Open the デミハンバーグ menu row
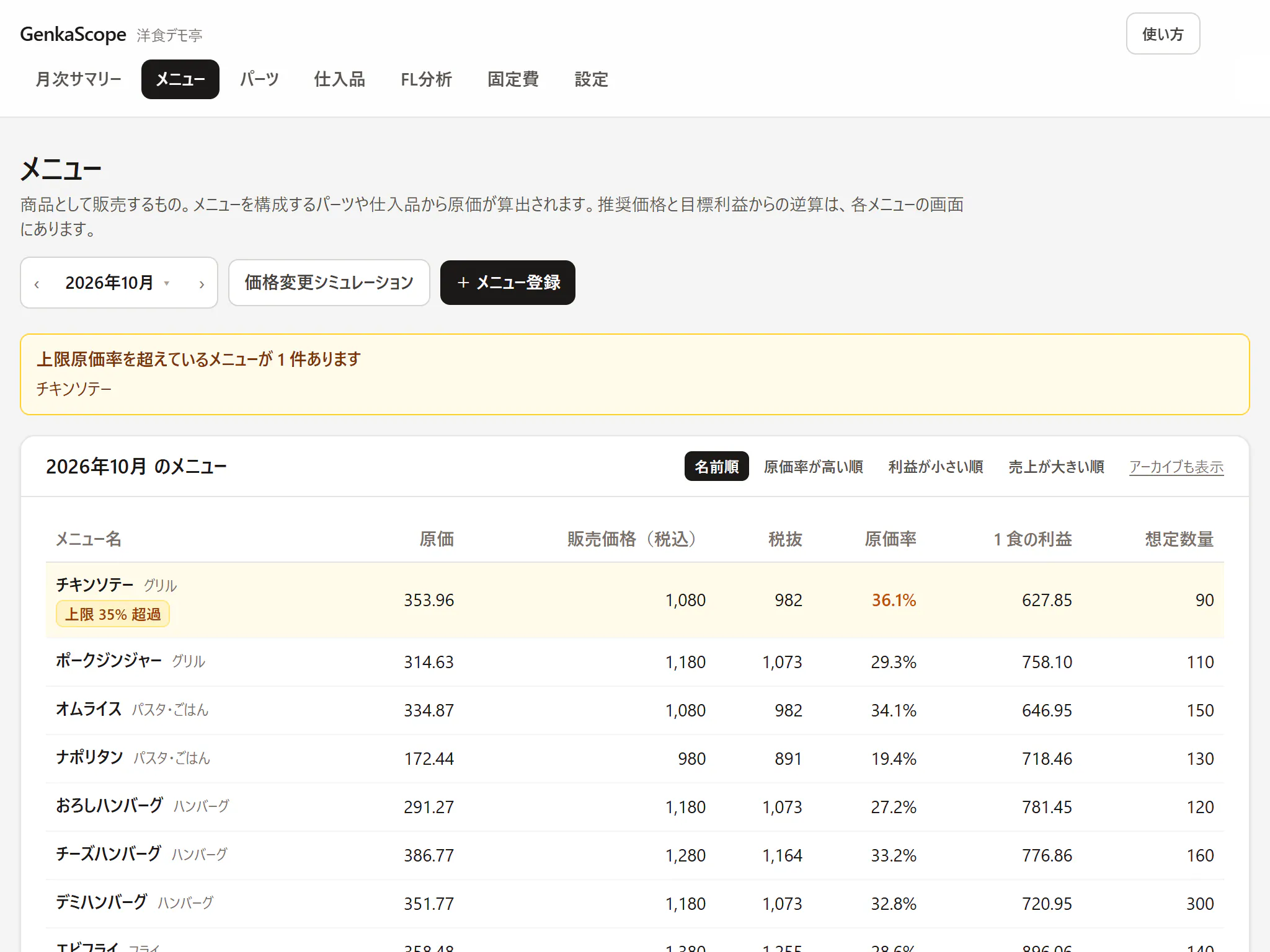The image size is (1270, 952). pos(635,904)
